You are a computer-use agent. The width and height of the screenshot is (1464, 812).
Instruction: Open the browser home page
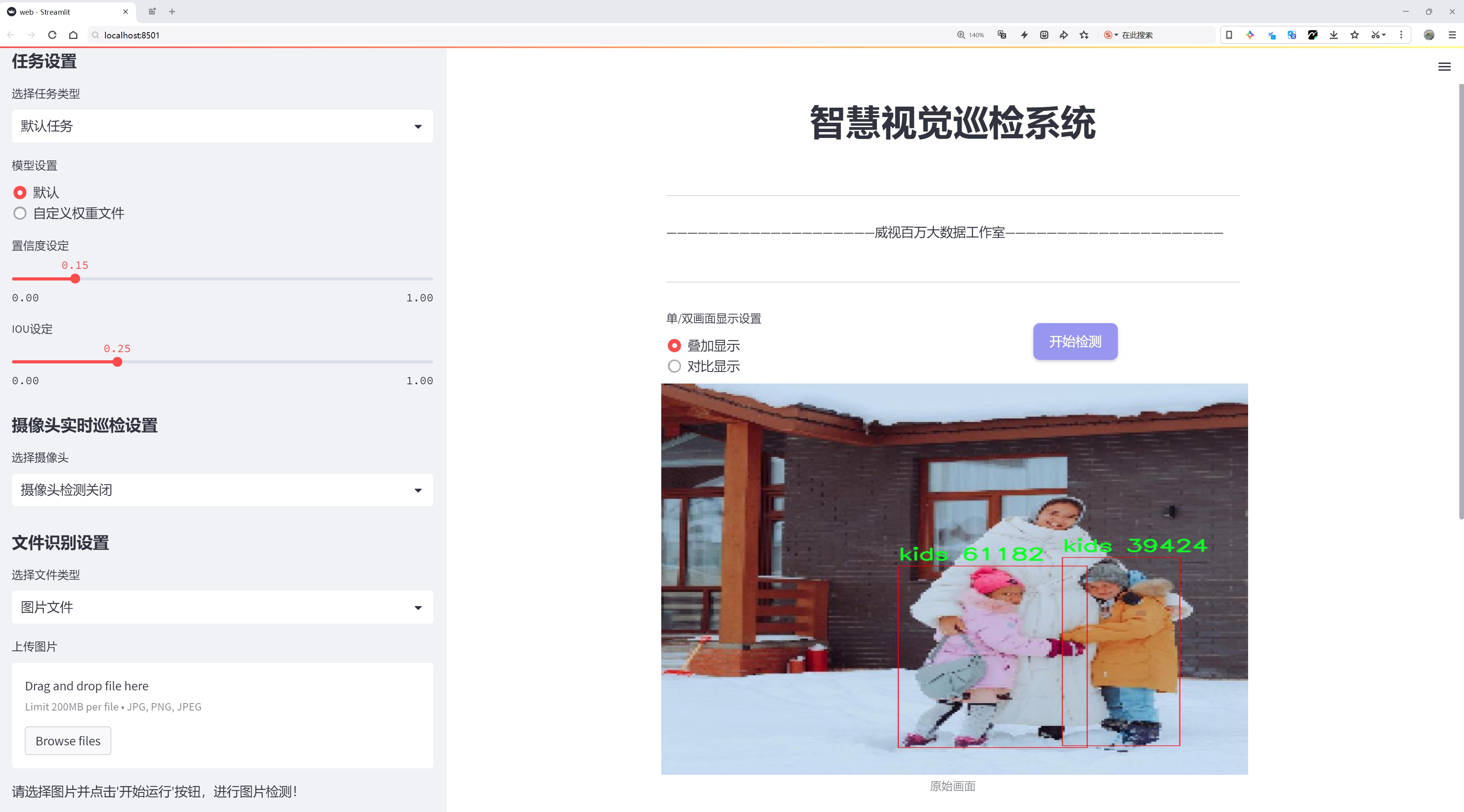point(73,35)
